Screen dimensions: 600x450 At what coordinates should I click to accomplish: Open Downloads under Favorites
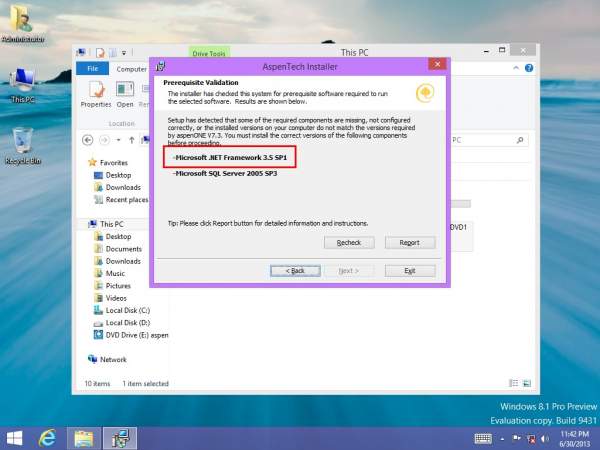(x=117, y=187)
